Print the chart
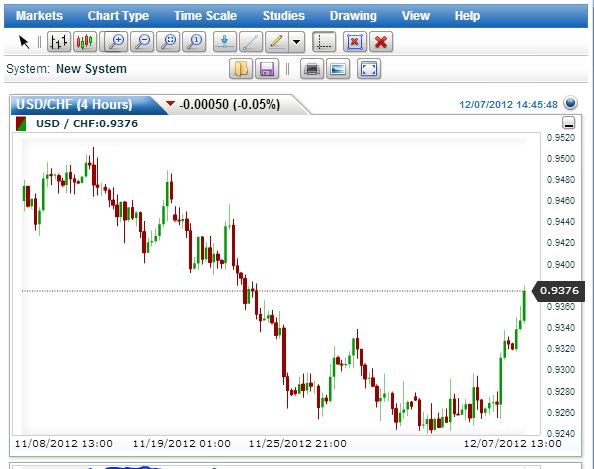The image size is (594, 469). [312, 69]
